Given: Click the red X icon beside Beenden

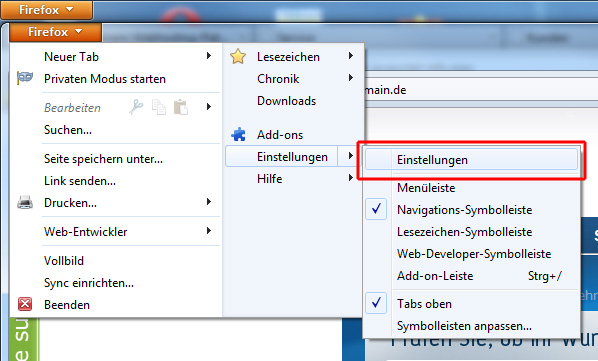Looking at the screenshot, I should click(25, 304).
